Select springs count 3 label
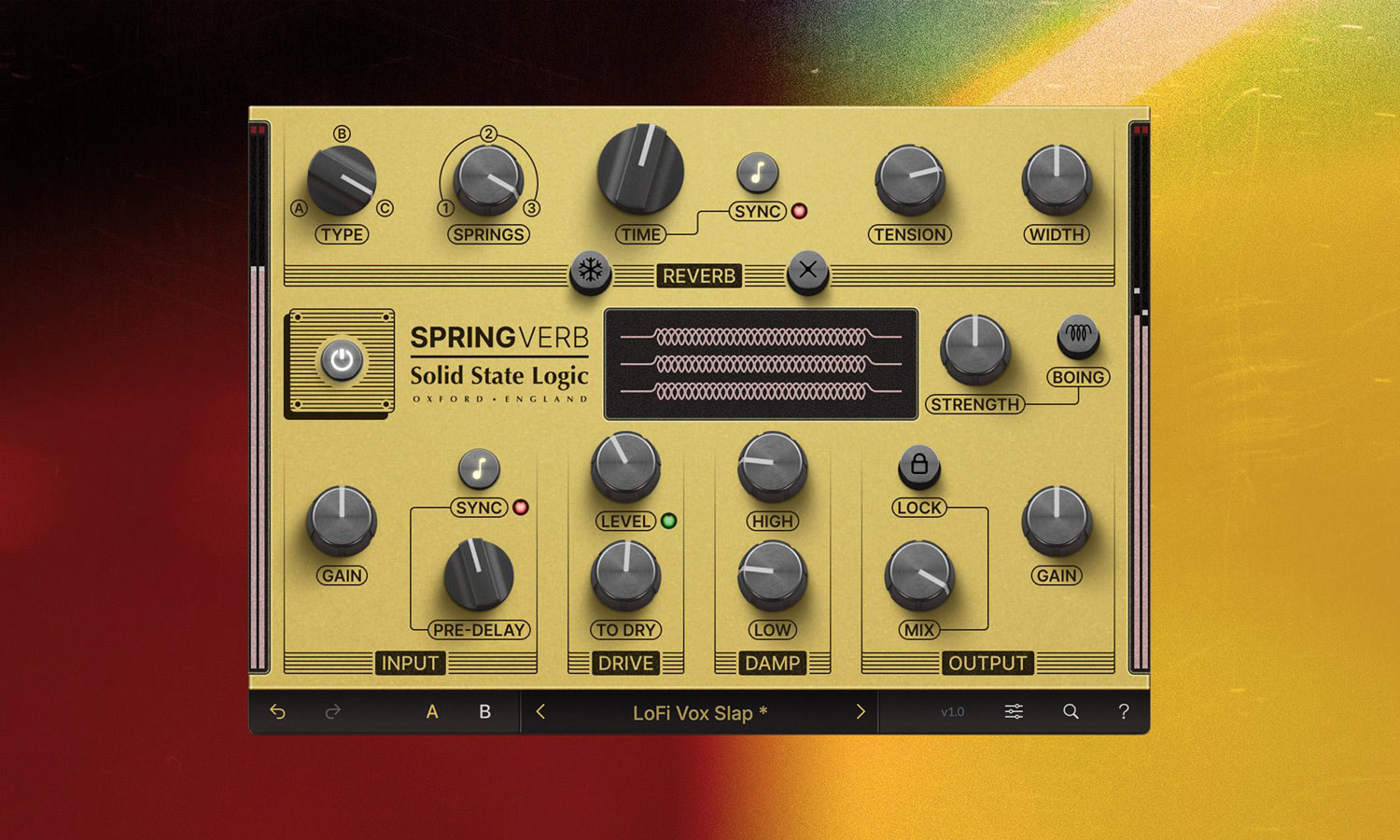 (532, 208)
